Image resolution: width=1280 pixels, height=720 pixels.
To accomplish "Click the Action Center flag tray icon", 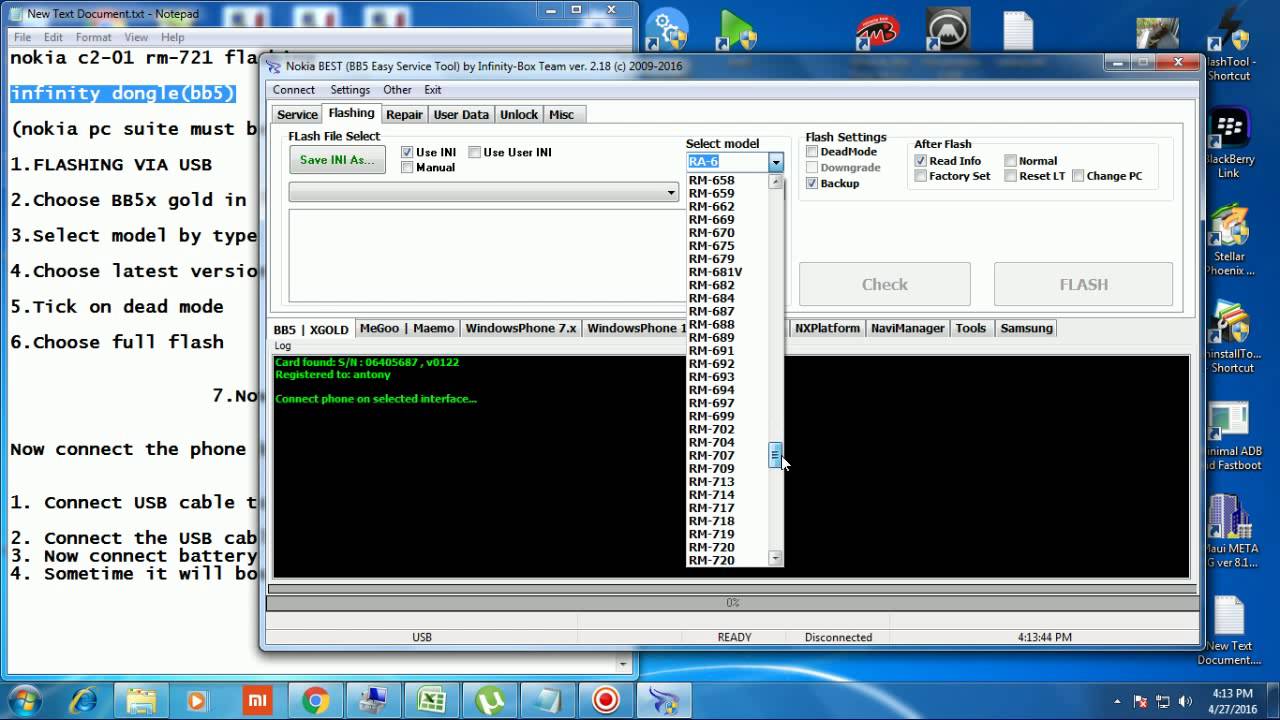I will [x=1140, y=701].
